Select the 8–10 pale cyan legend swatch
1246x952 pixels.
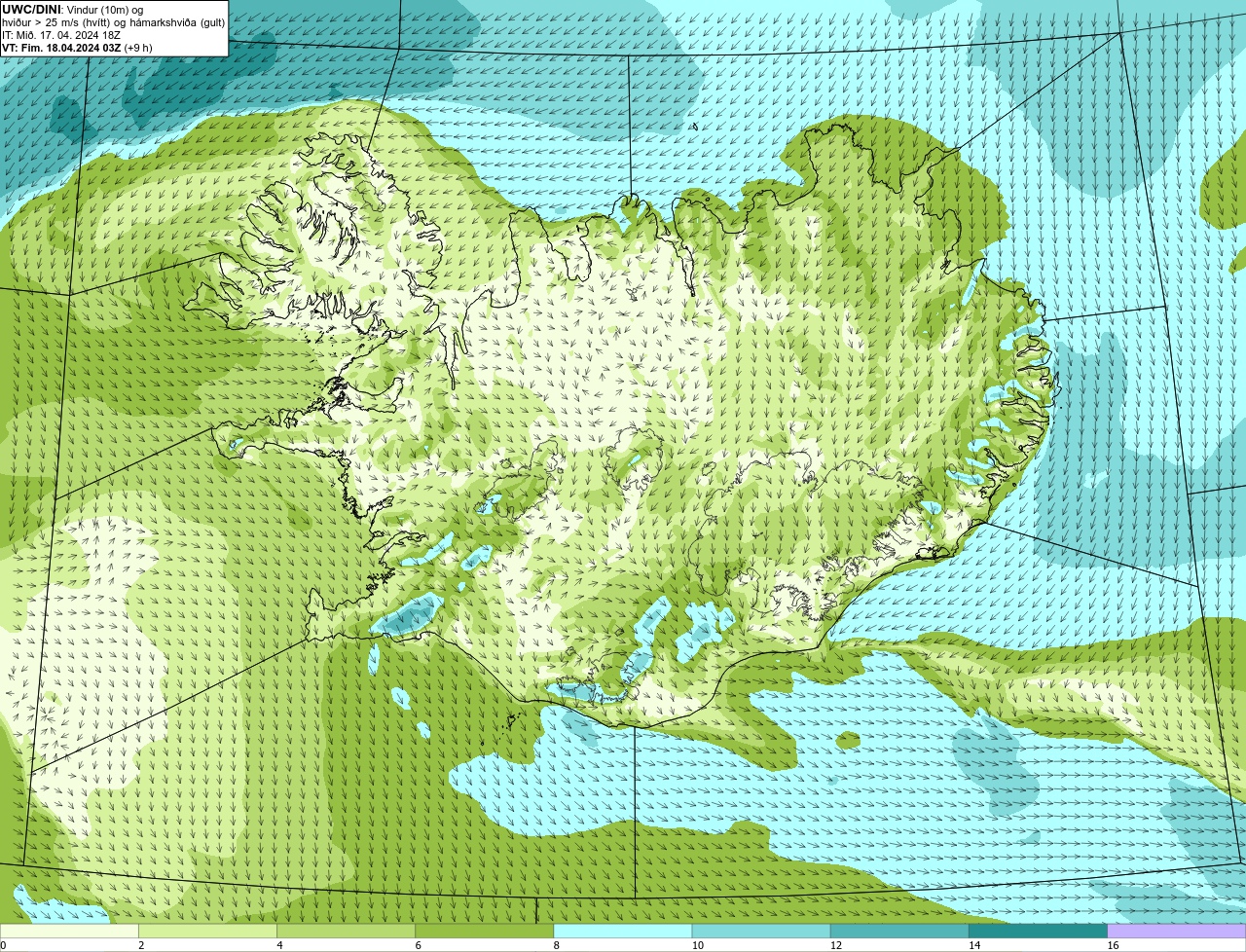pos(623,931)
